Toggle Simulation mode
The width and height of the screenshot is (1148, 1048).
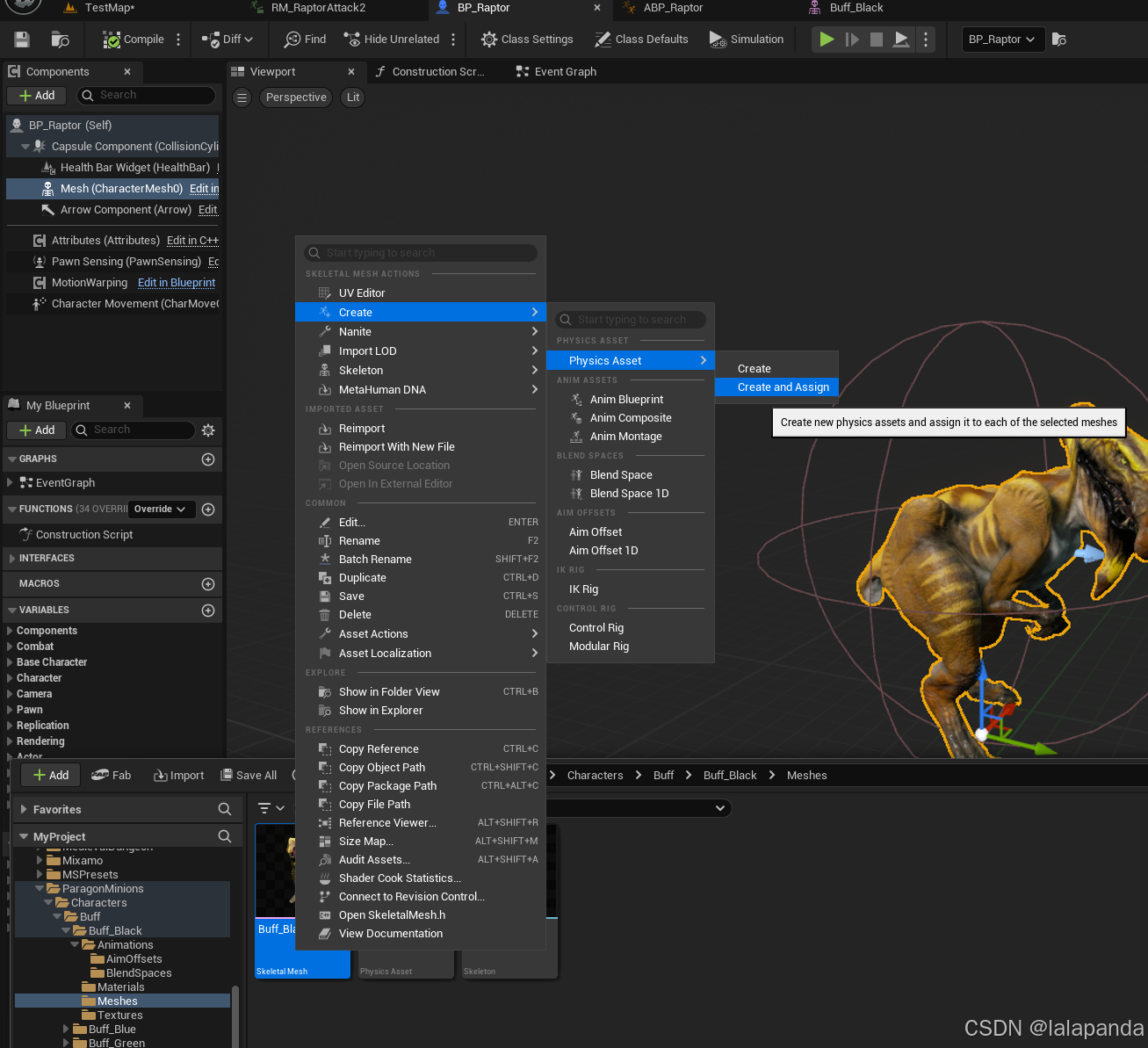pos(747,40)
